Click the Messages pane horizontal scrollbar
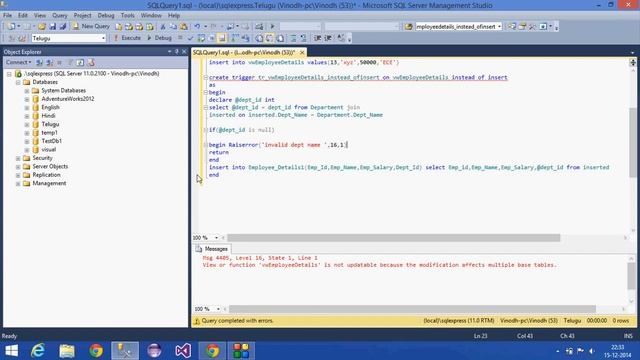Viewport: 640px width, 360px height. [412, 309]
